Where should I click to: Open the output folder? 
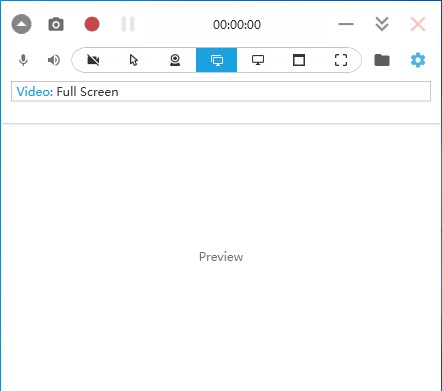coord(382,60)
